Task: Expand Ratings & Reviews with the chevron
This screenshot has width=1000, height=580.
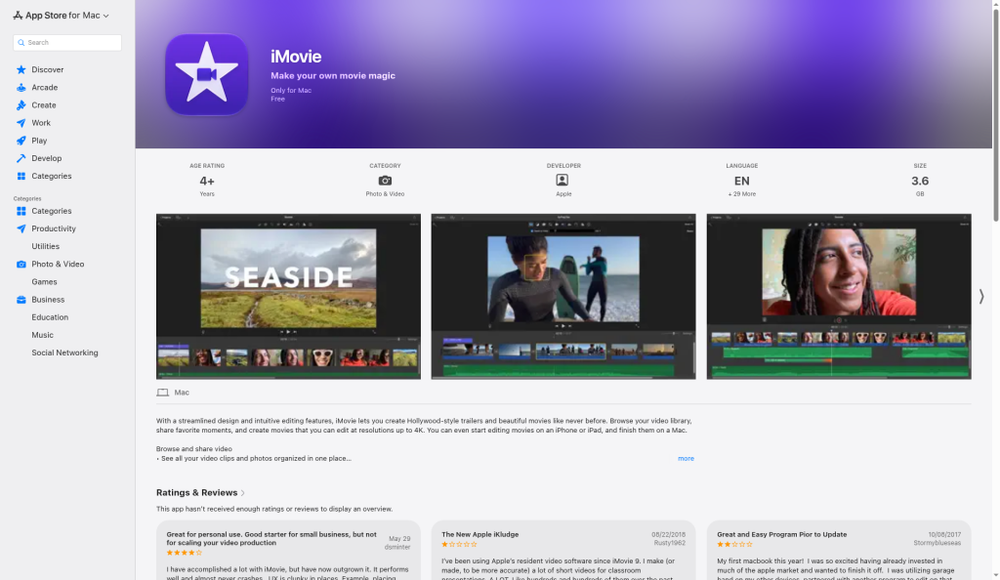Action: pos(243,493)
